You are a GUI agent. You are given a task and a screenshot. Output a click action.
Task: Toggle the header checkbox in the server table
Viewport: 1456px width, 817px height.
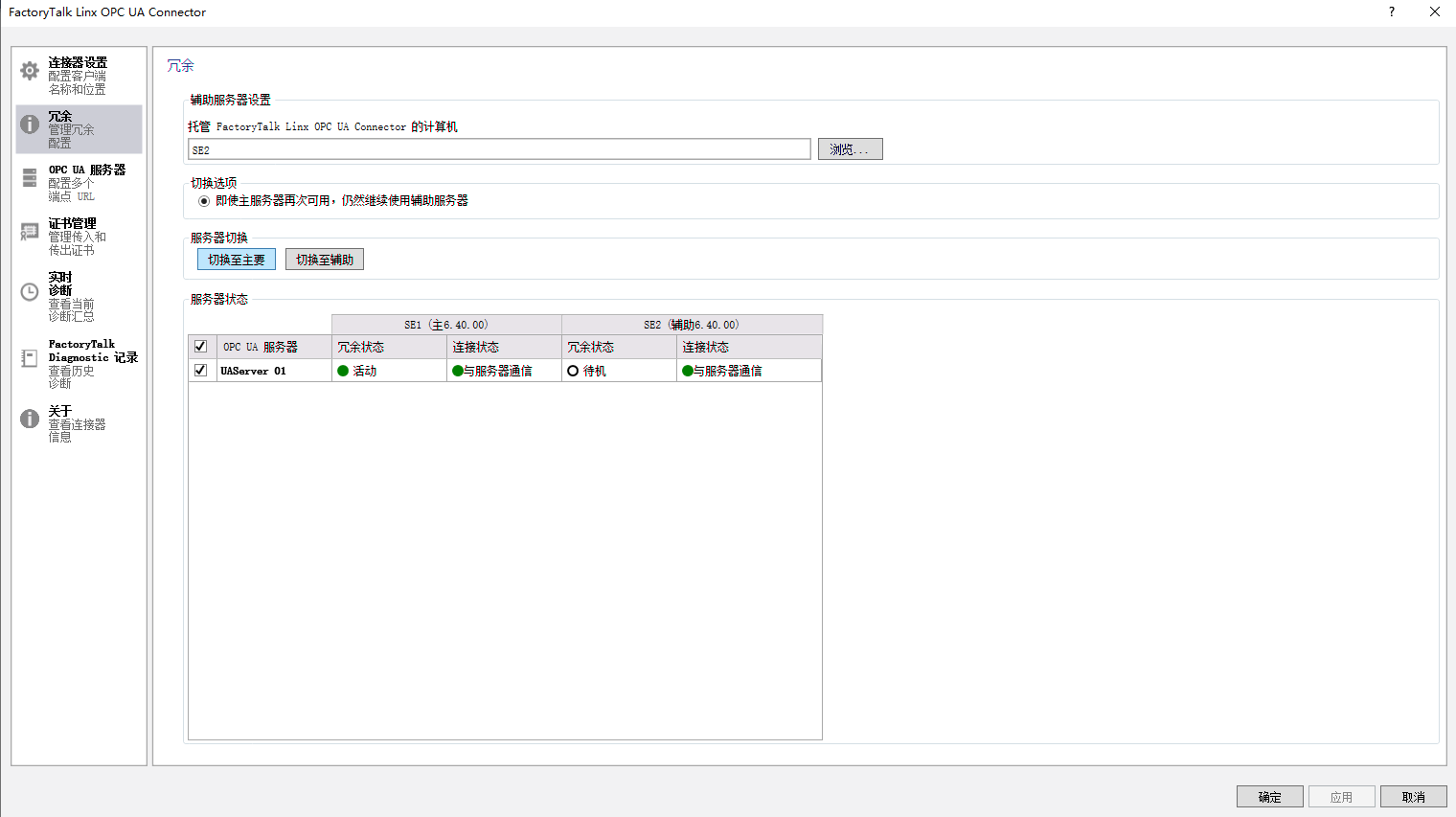pos(200,347)
